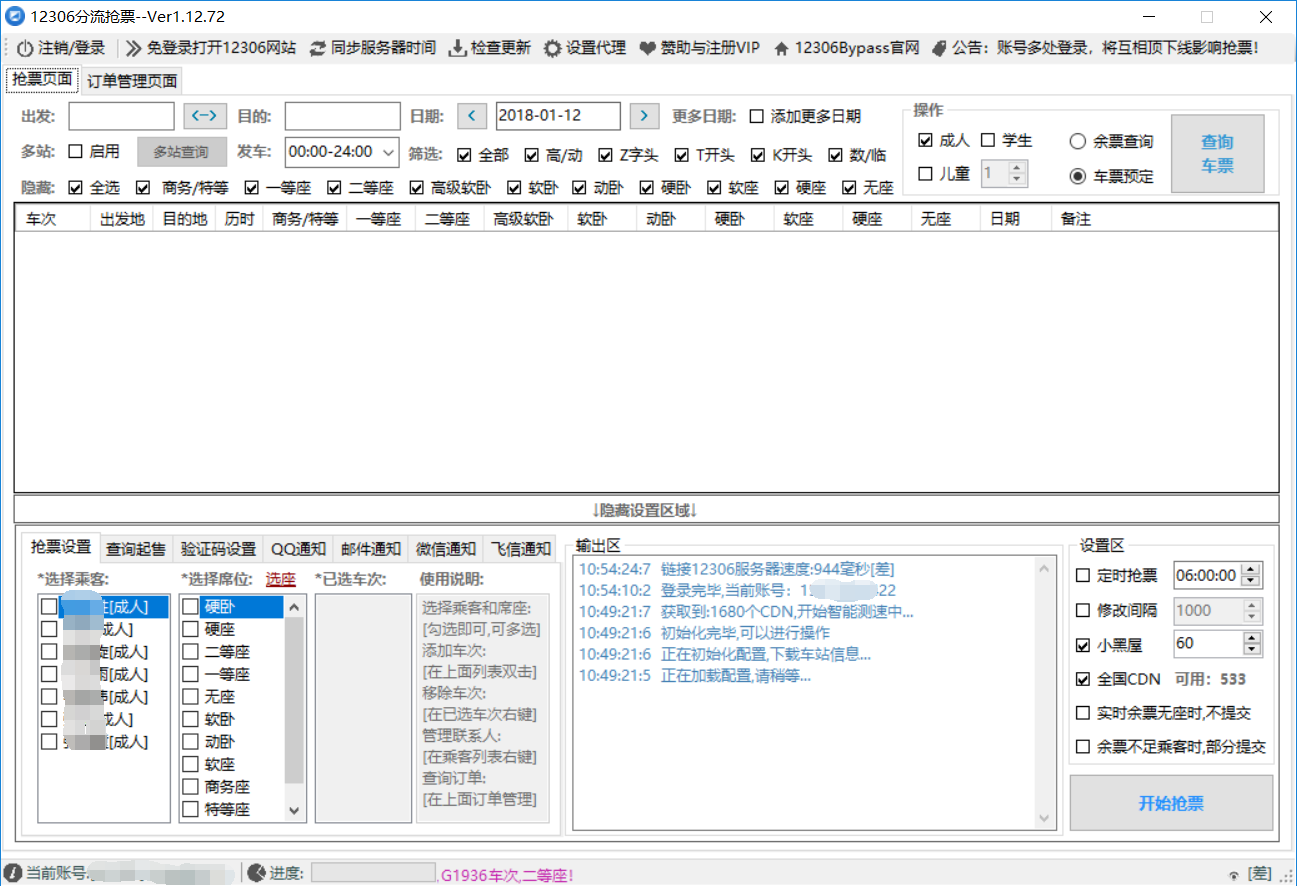Open 12306 website without login
The width and height of the screenshot is (1297, 886).
tap(134, 48)
